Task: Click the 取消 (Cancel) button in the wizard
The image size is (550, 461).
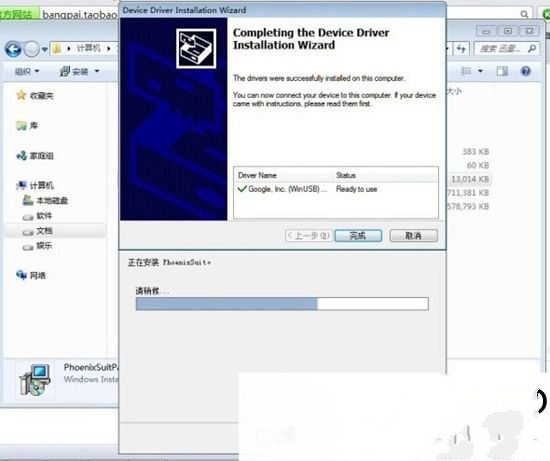Action: pyautogui.click(x=413, y=235)
